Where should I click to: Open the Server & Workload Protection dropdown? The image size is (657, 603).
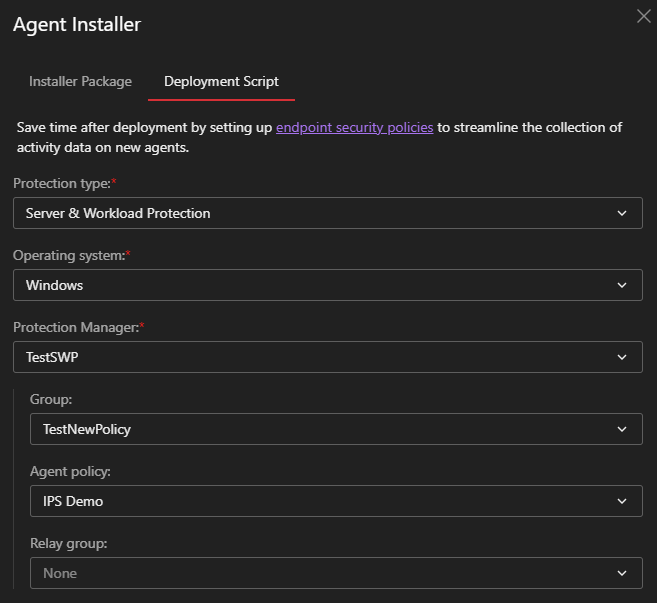point(300,213)
